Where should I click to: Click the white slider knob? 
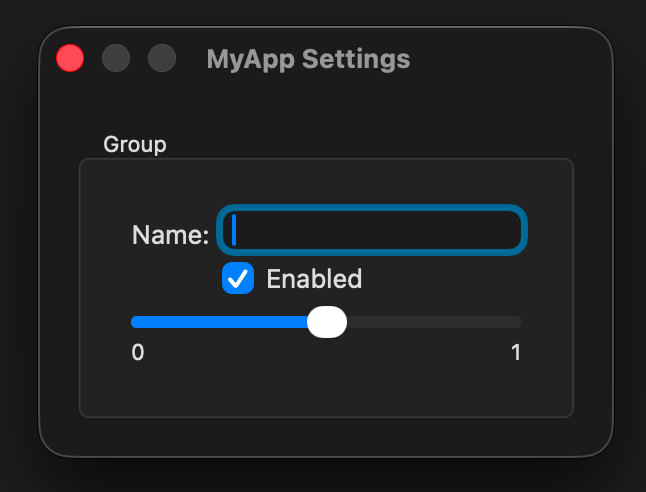tap(327, 322)
